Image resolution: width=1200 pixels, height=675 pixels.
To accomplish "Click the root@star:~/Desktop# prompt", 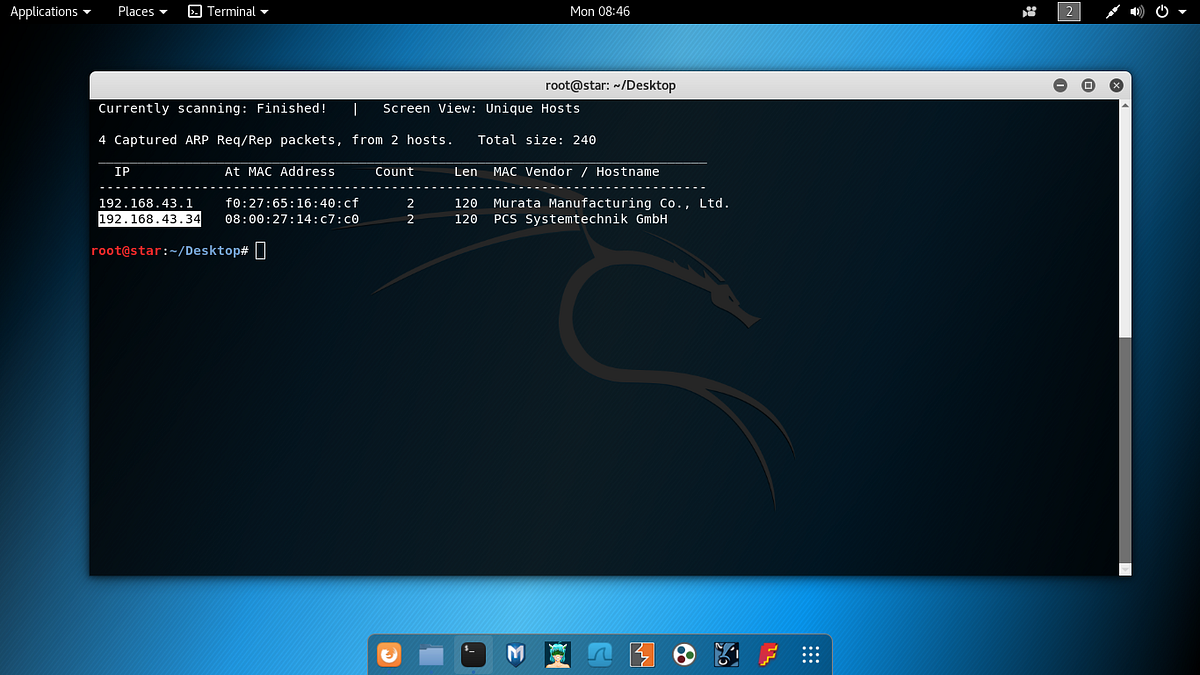I will (x=170, y=250).
